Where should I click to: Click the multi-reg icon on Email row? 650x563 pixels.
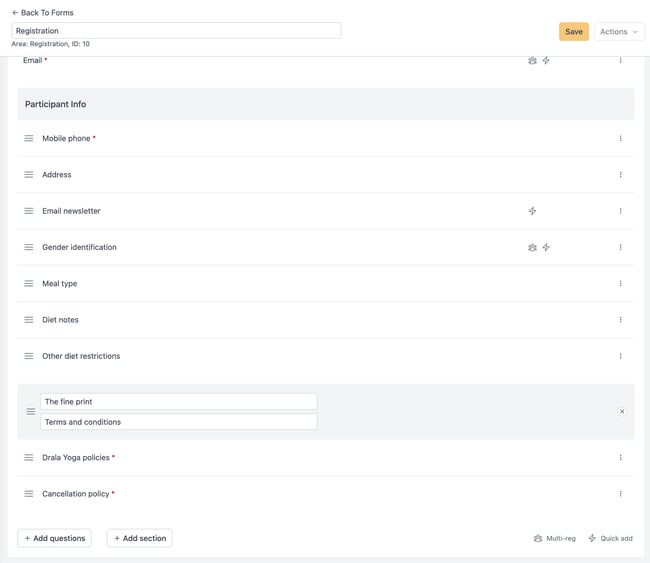(532, 61)
